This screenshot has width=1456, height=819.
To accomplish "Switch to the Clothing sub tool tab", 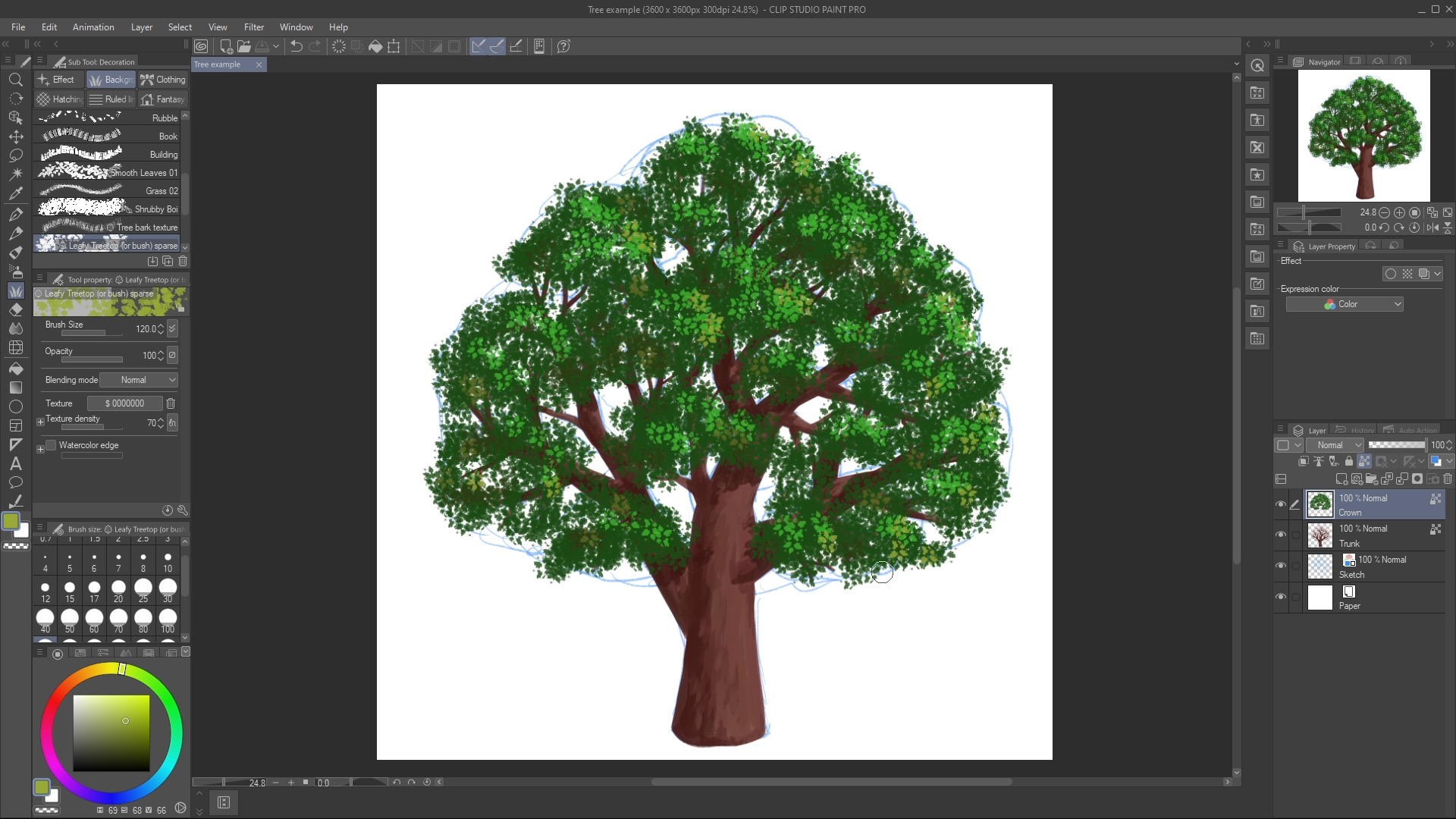I will [x=163, y=80].
